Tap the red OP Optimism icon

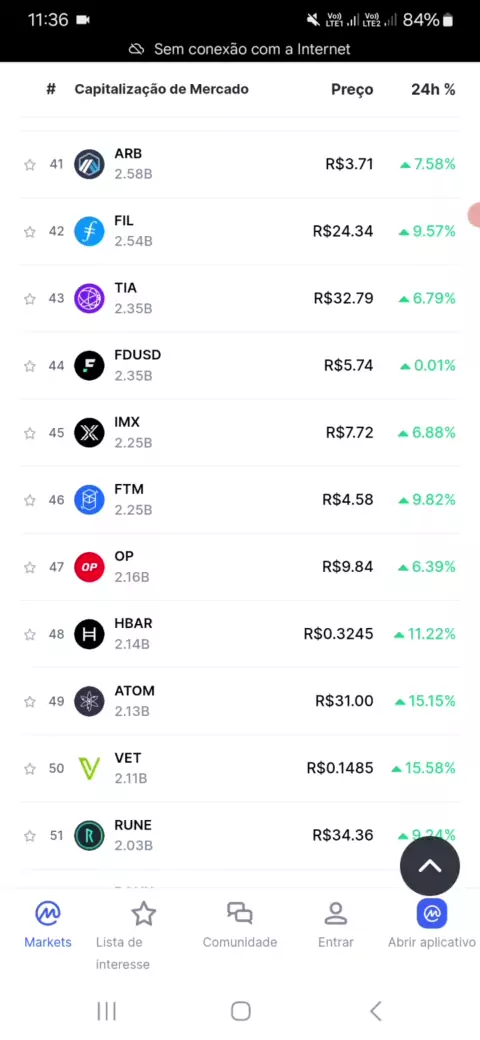click(89, 567)
